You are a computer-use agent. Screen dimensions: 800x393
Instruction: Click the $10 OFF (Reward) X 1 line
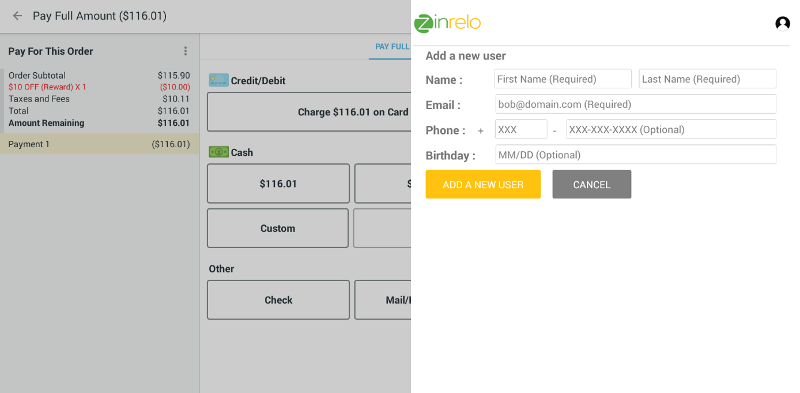(99, 87)
